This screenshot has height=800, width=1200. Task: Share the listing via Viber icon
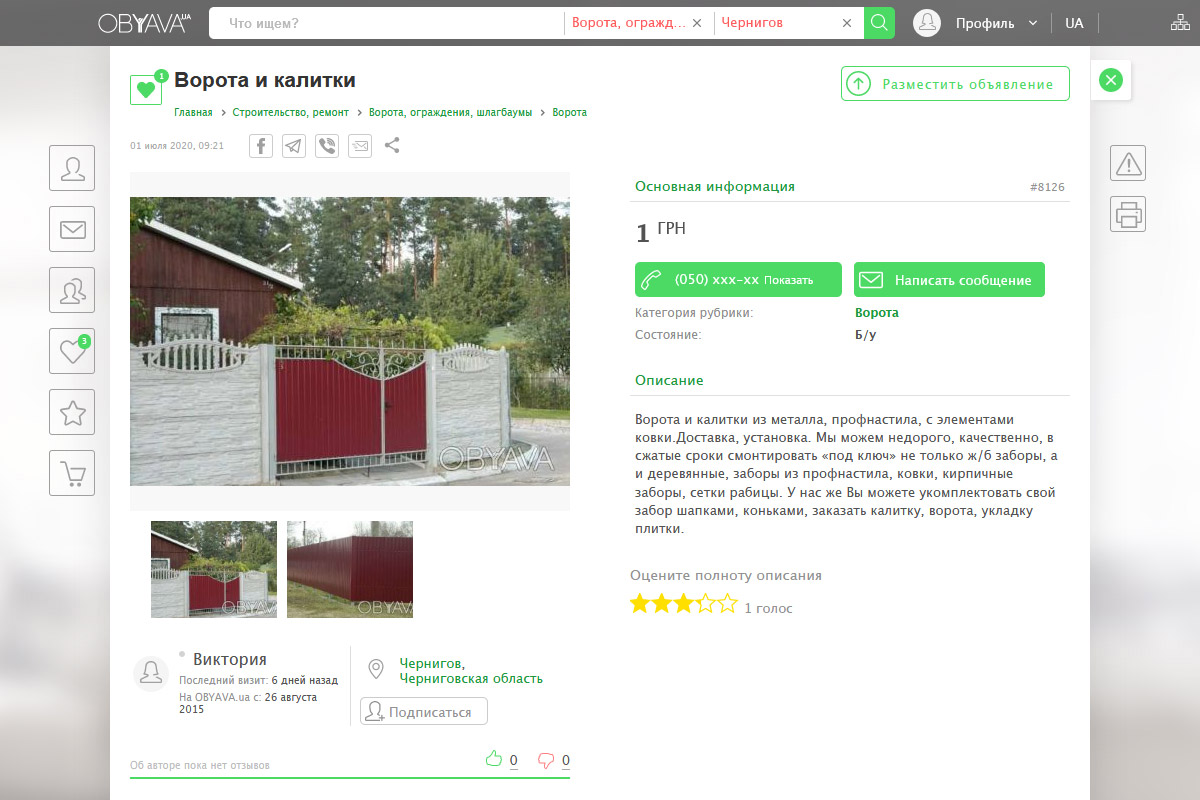pos(327,146)
